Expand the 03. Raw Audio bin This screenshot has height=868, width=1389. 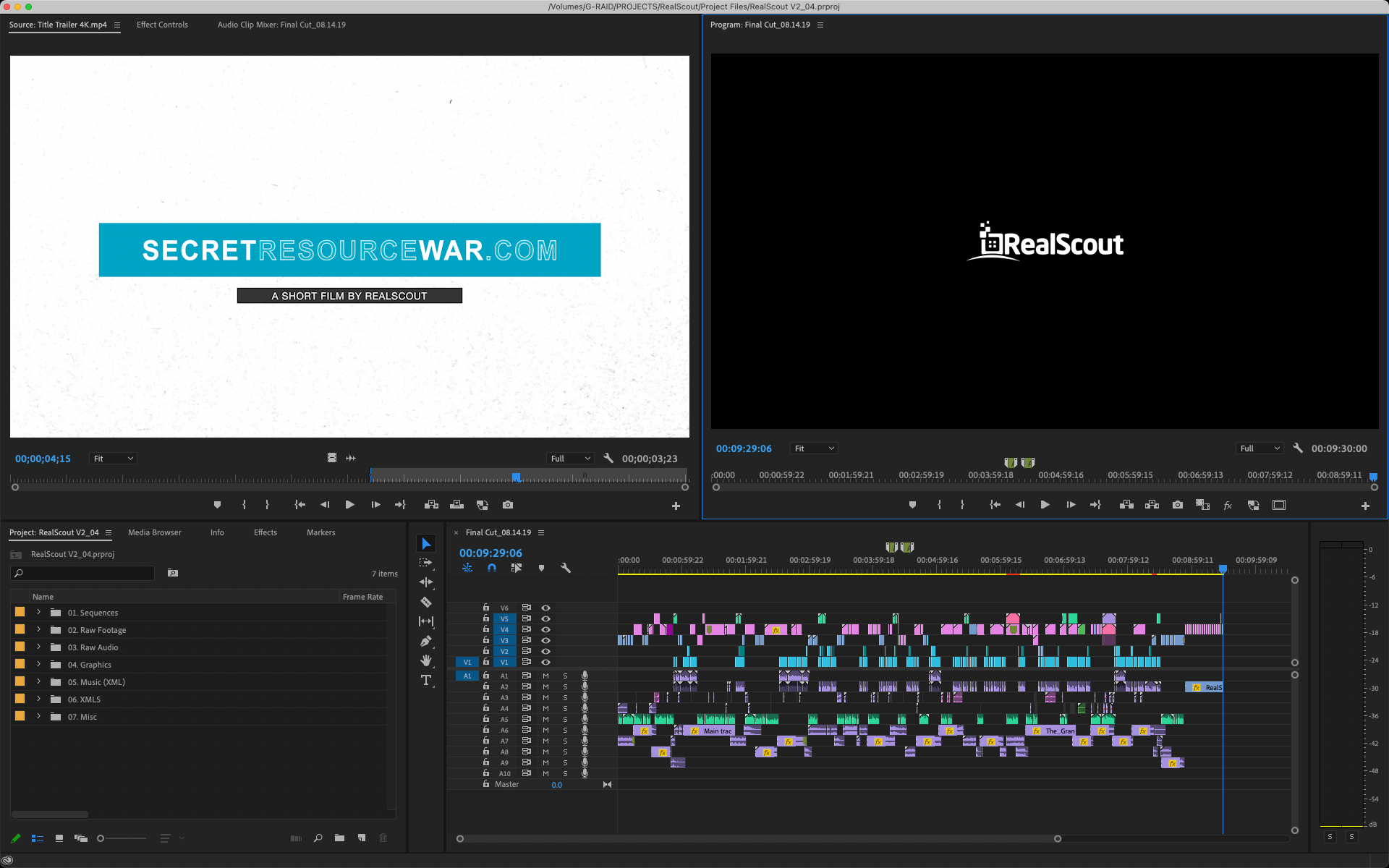[x=38, y=647]
